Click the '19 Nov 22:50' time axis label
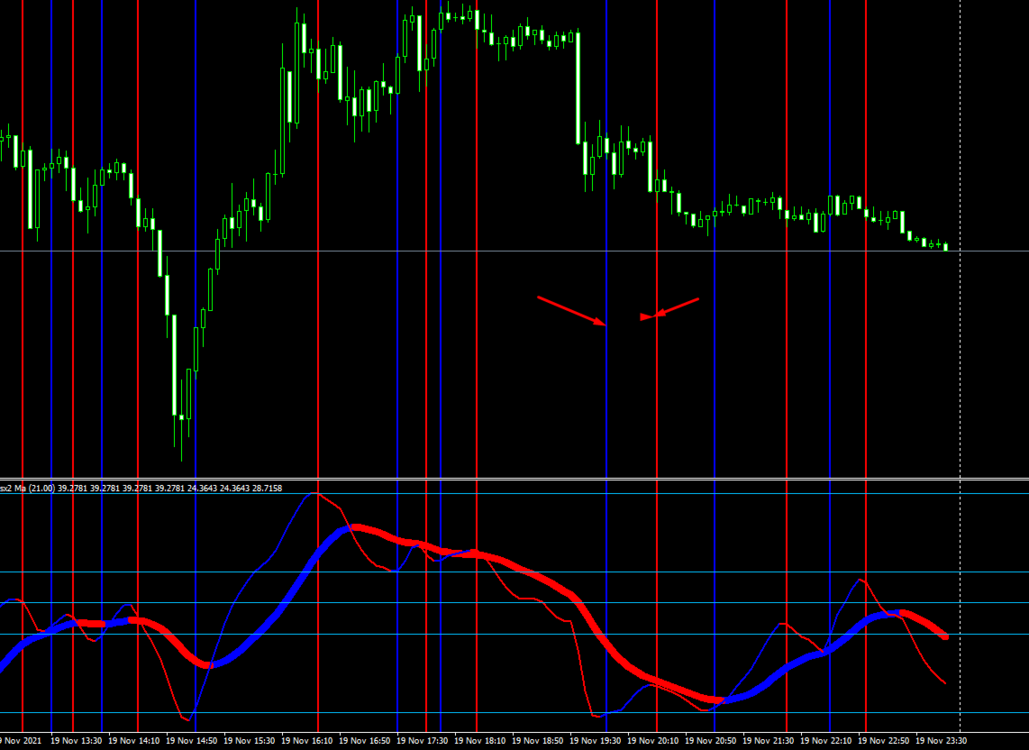Screen dimensions: 1029x750 (x=884, y=741)
